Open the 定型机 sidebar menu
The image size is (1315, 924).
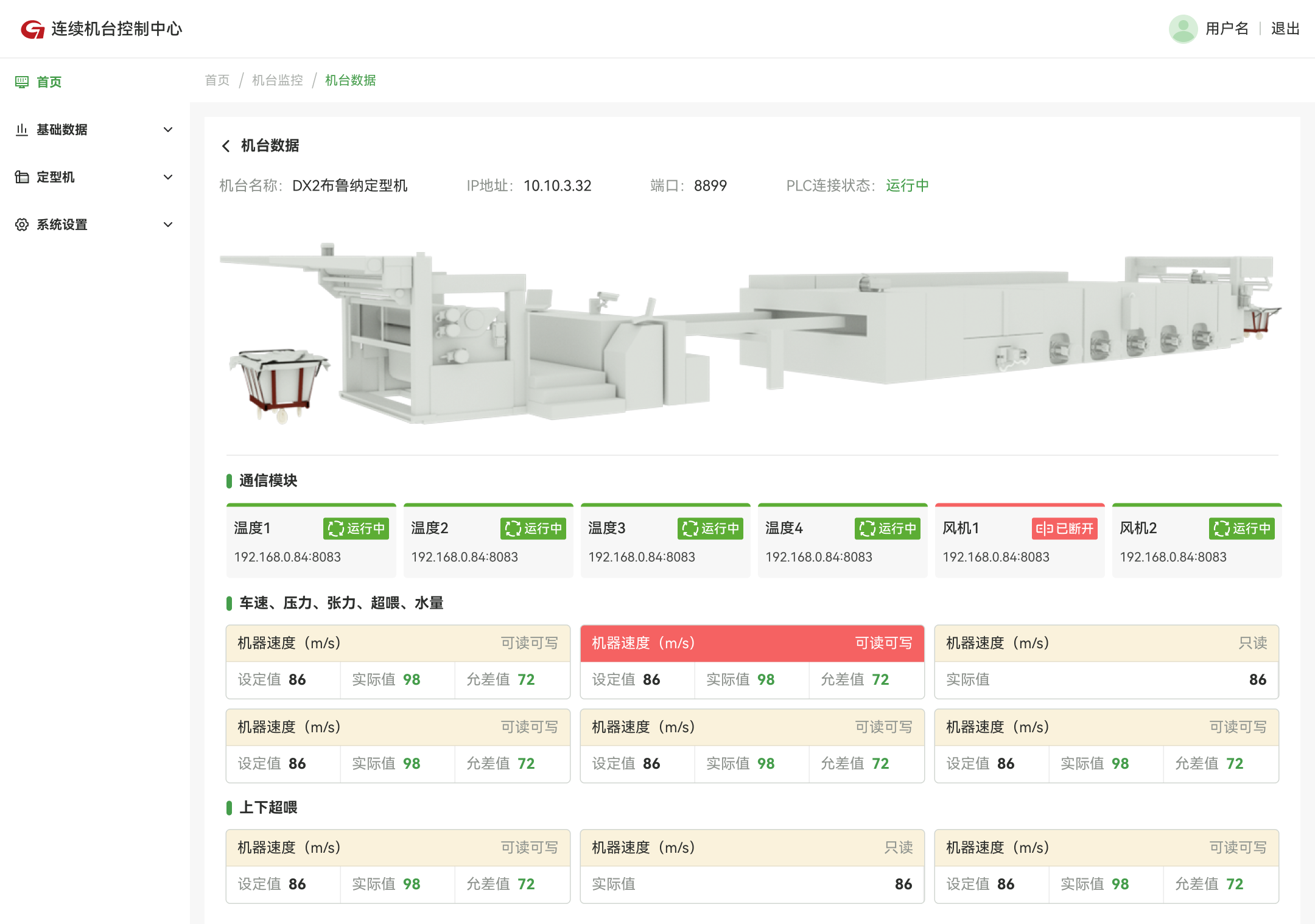tap(95, 177)
